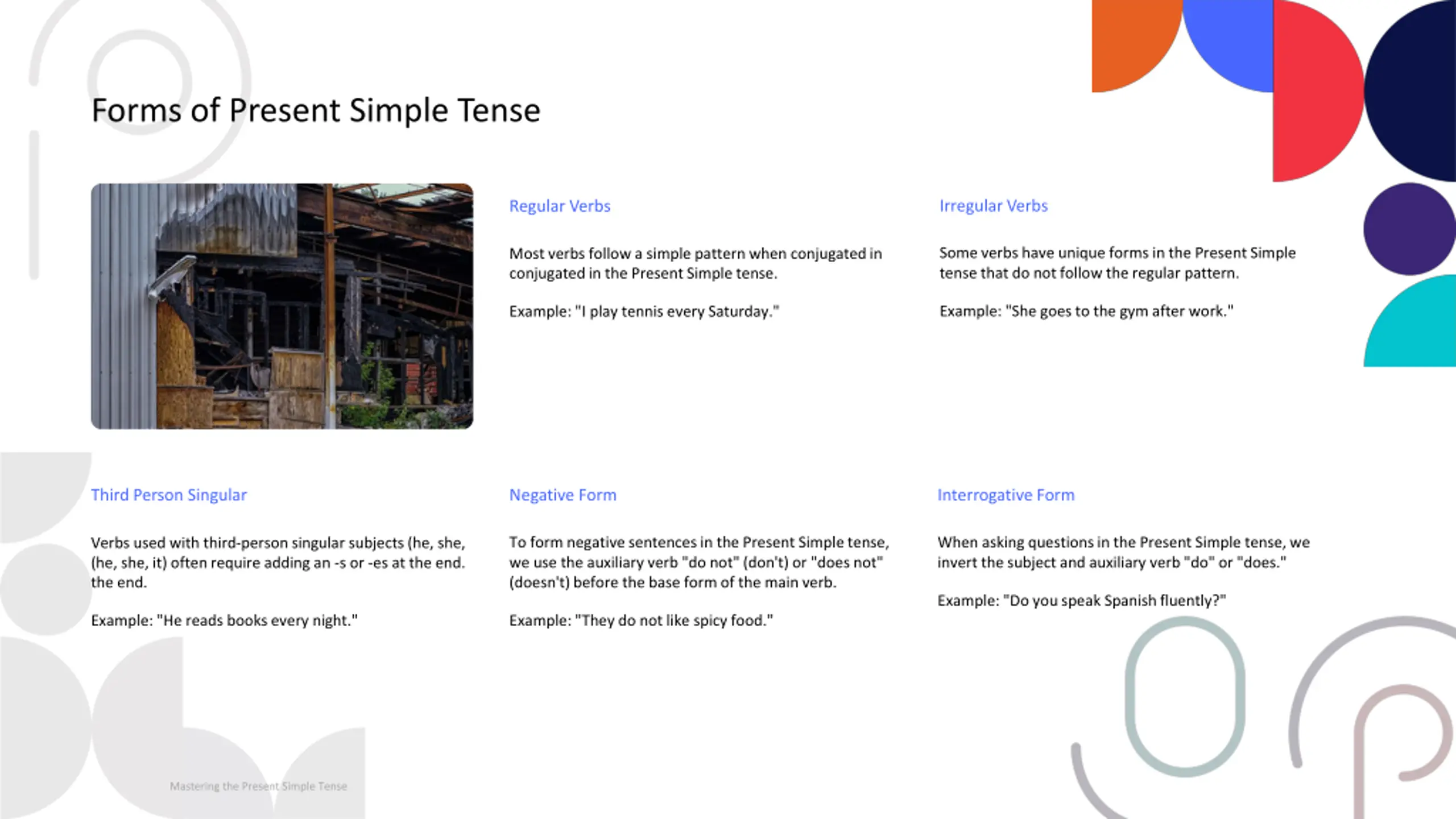Click the slide title 'Forms of Present Simple Tense'
Viewport: 1456px width, 819px height.
point(316,110)
